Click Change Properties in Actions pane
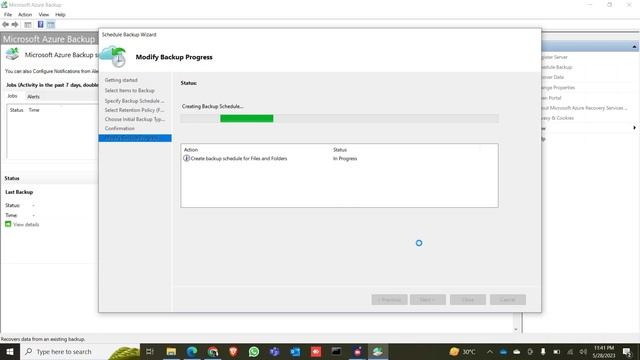 tap(558, 87)
